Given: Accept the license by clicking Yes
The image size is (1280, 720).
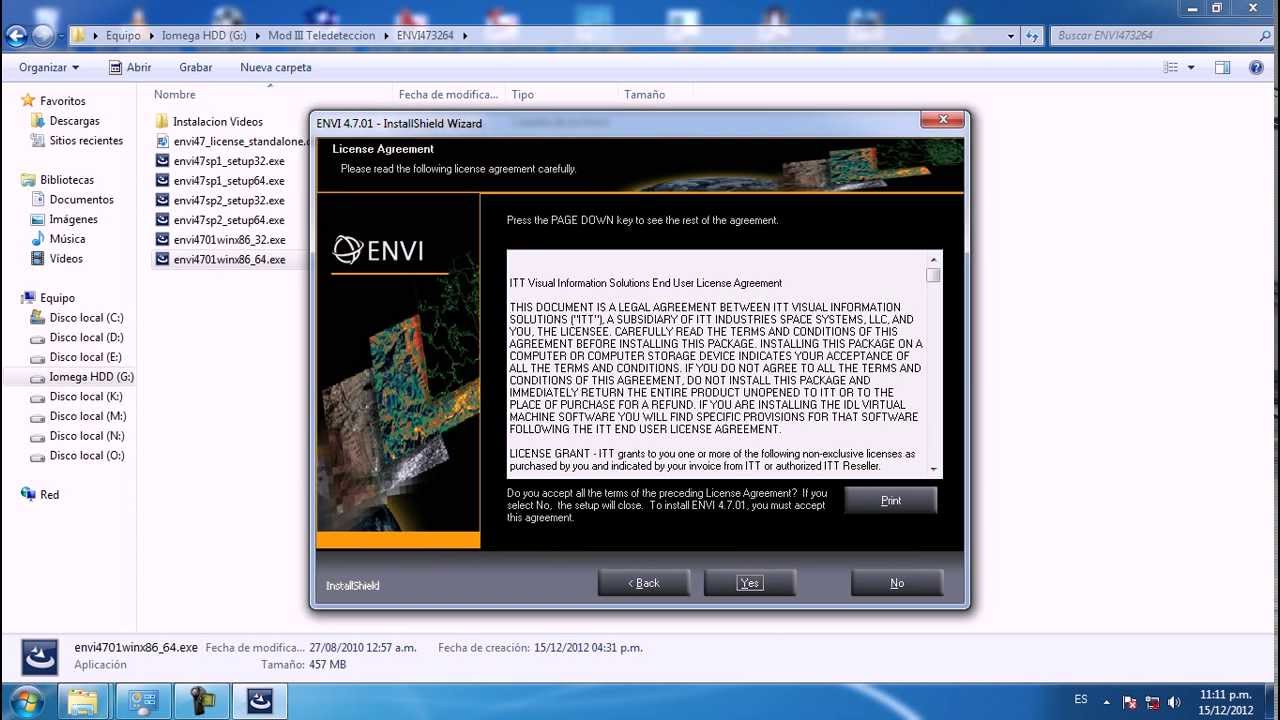Looking at the screenshot, I should click(749, 583).
